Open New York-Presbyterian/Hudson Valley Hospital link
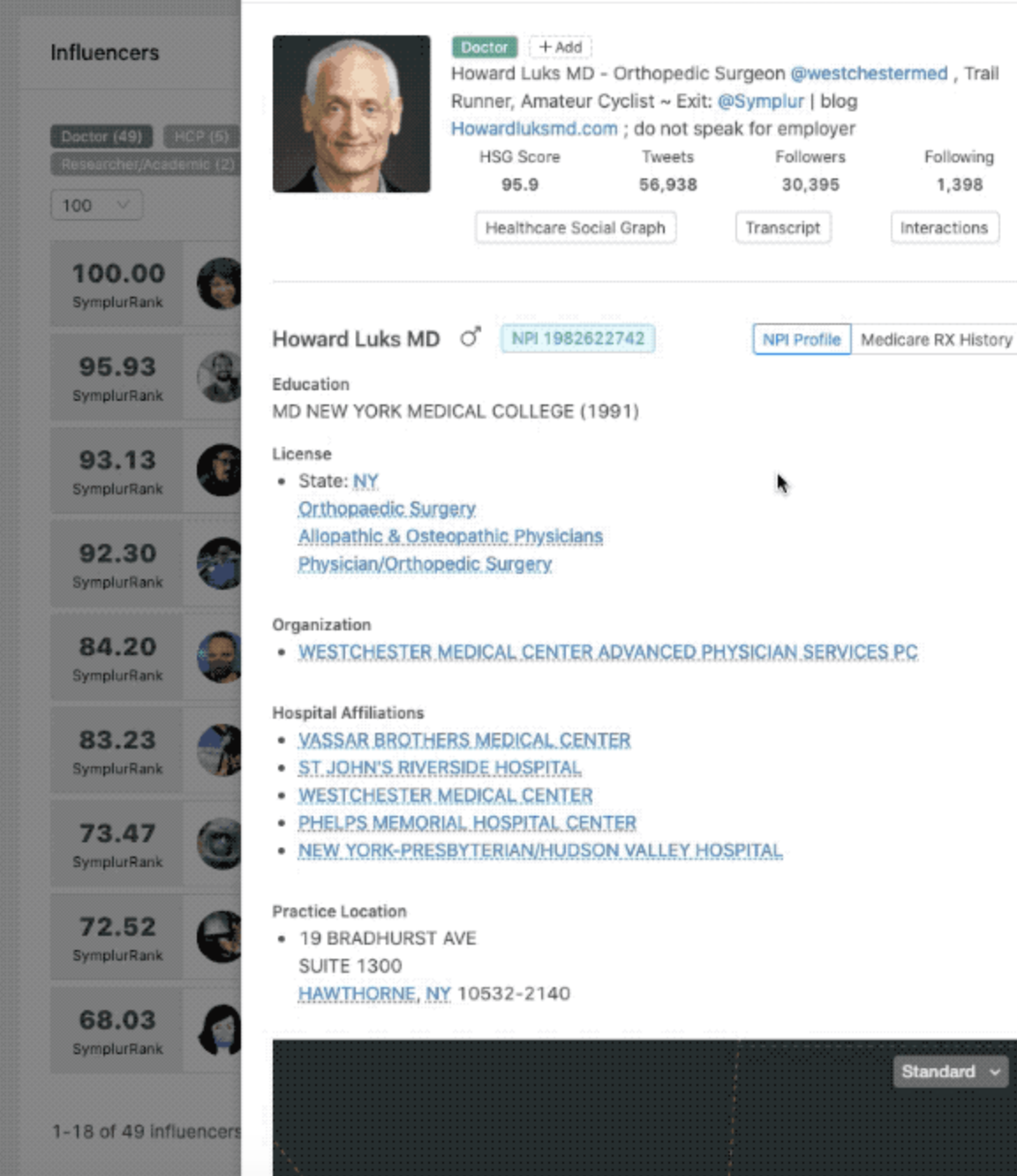Viewport: 1017px width, 1176px height. [540, 850]
